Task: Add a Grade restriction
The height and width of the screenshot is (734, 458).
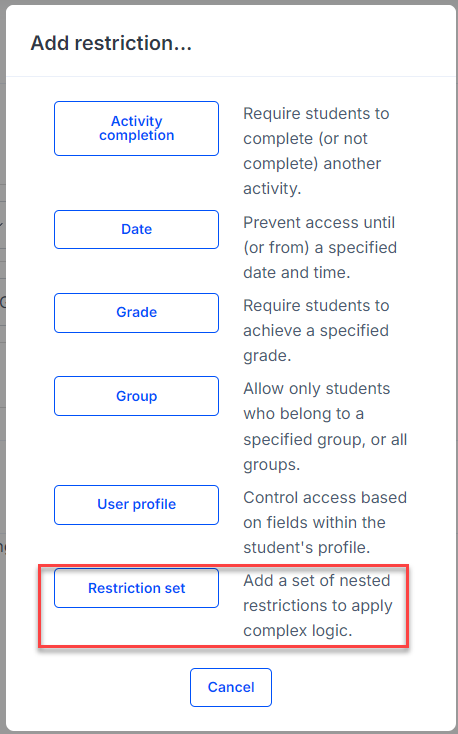Action: [136, 313]
